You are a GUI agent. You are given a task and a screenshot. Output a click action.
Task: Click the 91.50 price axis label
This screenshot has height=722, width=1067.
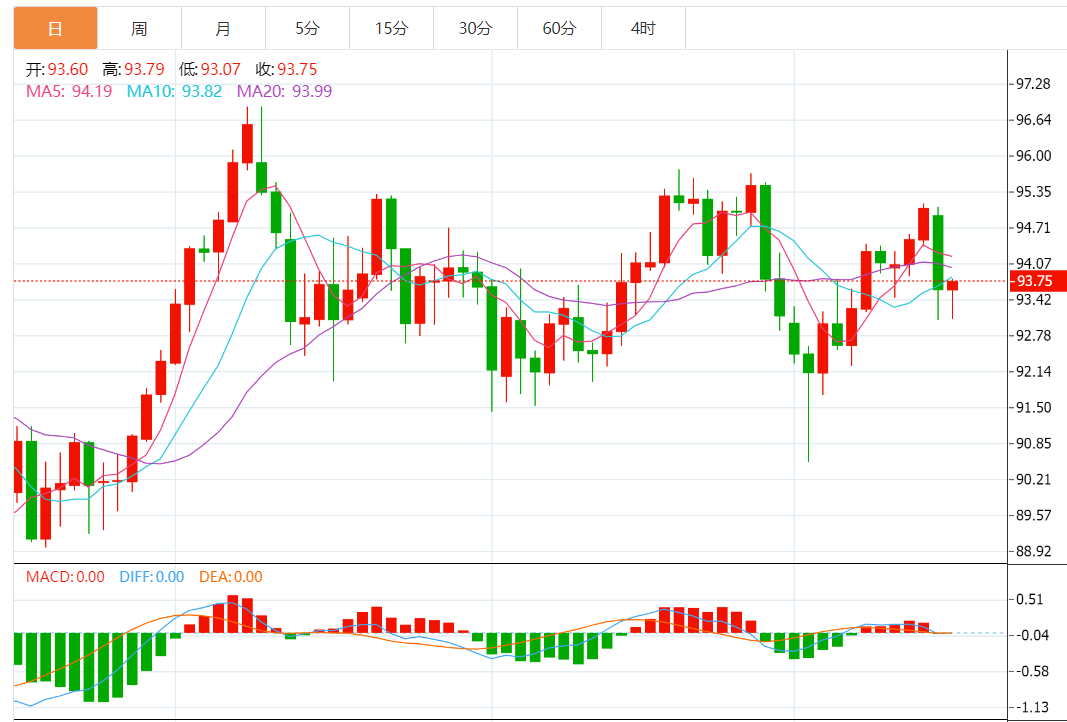(1033, 408)
